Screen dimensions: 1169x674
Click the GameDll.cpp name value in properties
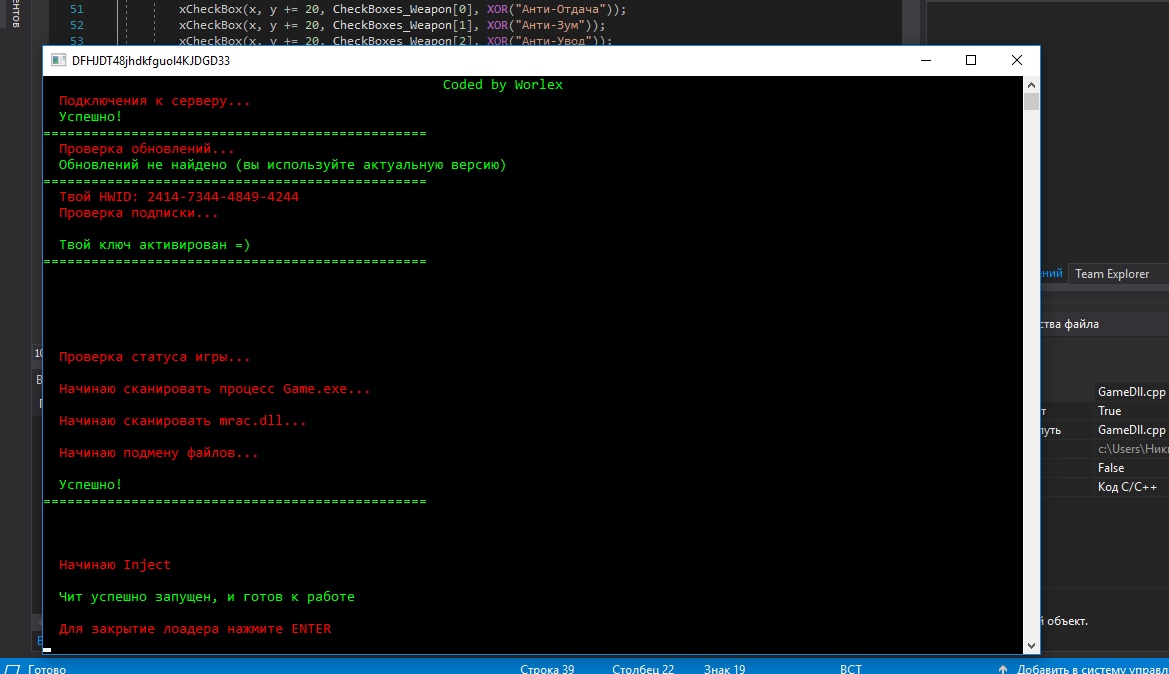tap(1131, 391)
